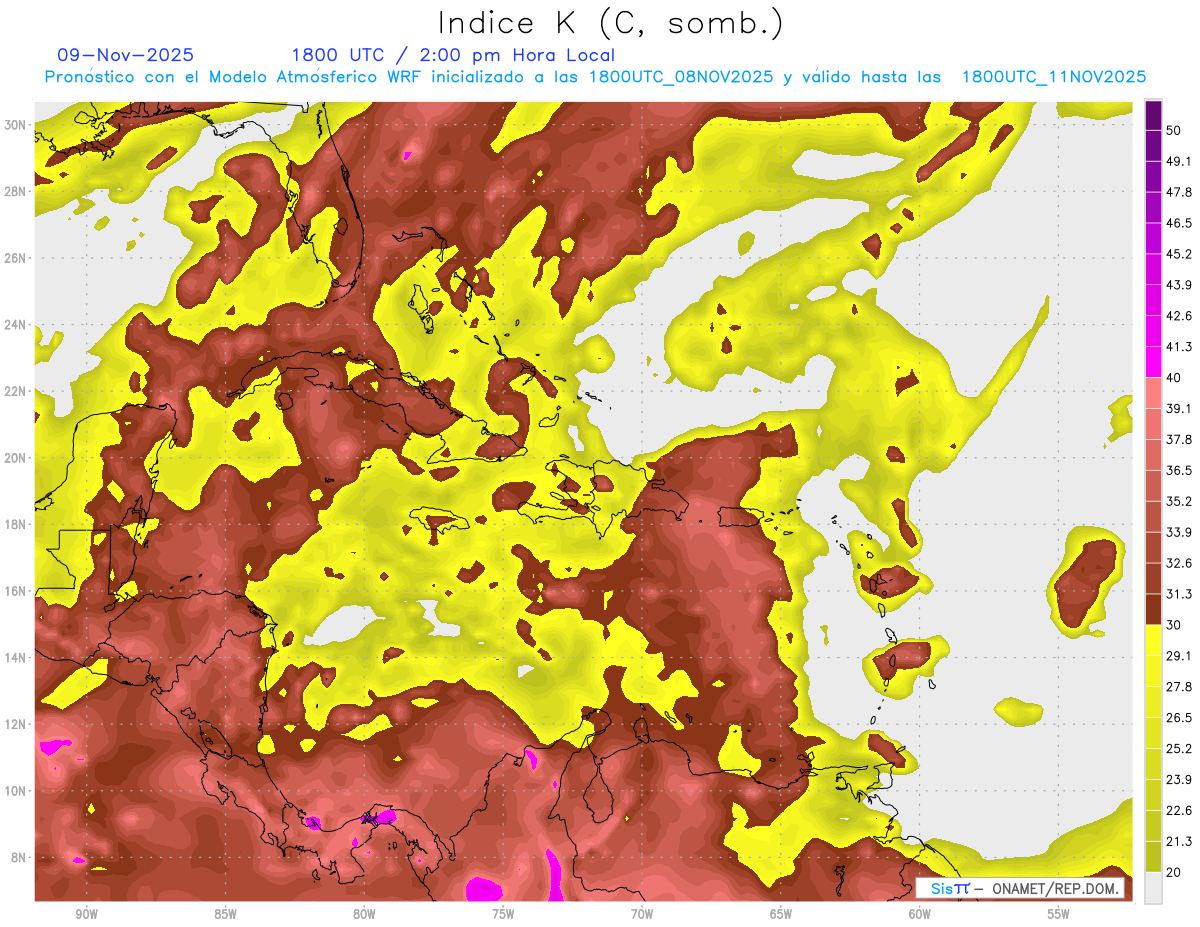Click the longitude label '60W'
Viewport: 1200px width, 927px height.
pos(920,914)
